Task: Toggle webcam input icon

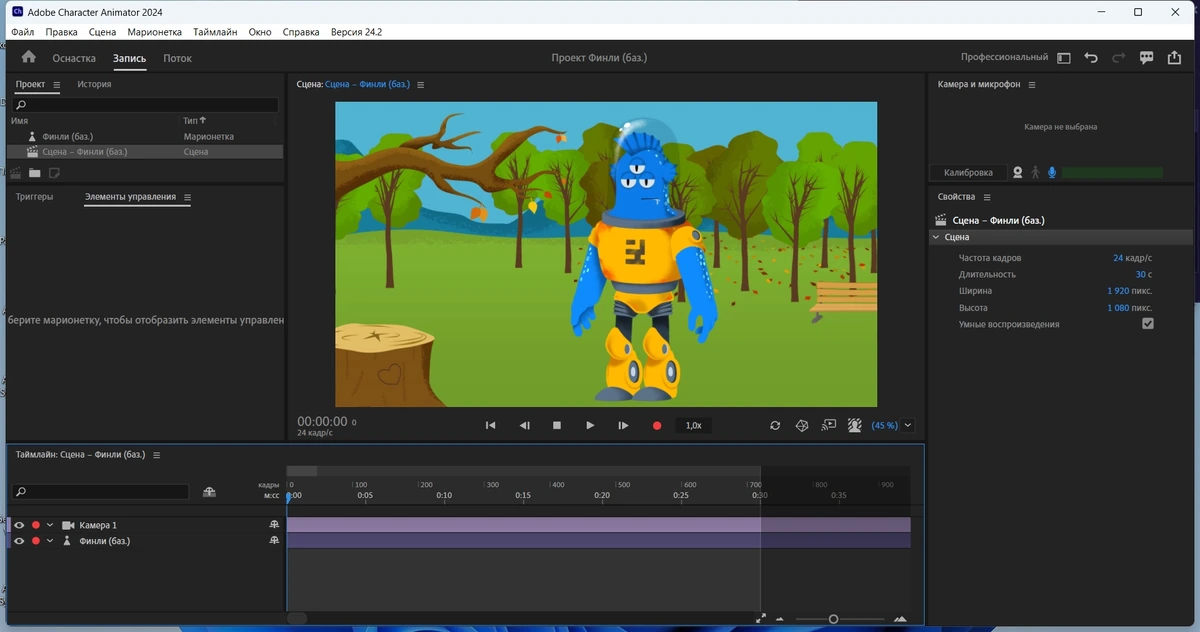Action: (x=1017, y=172)
